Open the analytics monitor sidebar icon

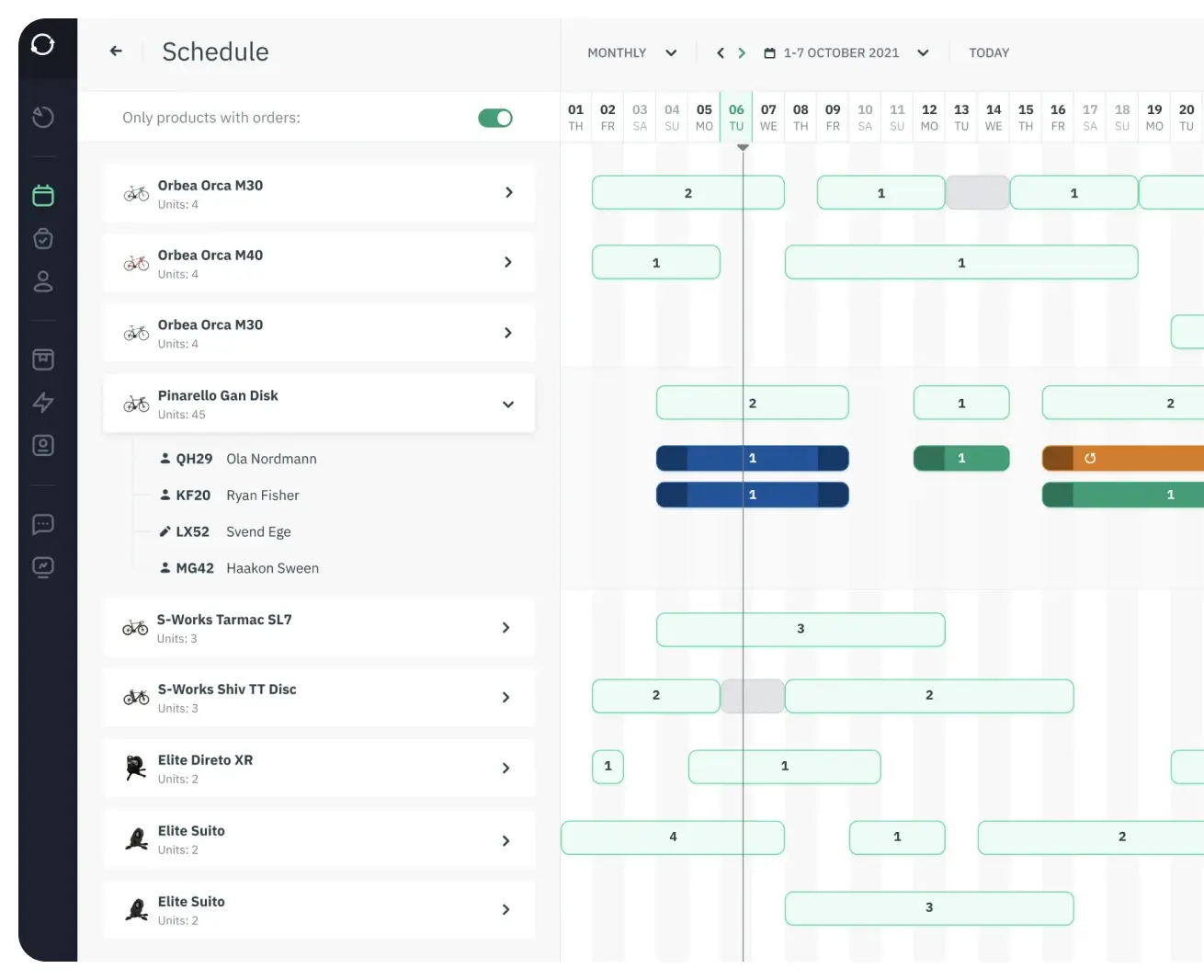[x=43, y=567]
